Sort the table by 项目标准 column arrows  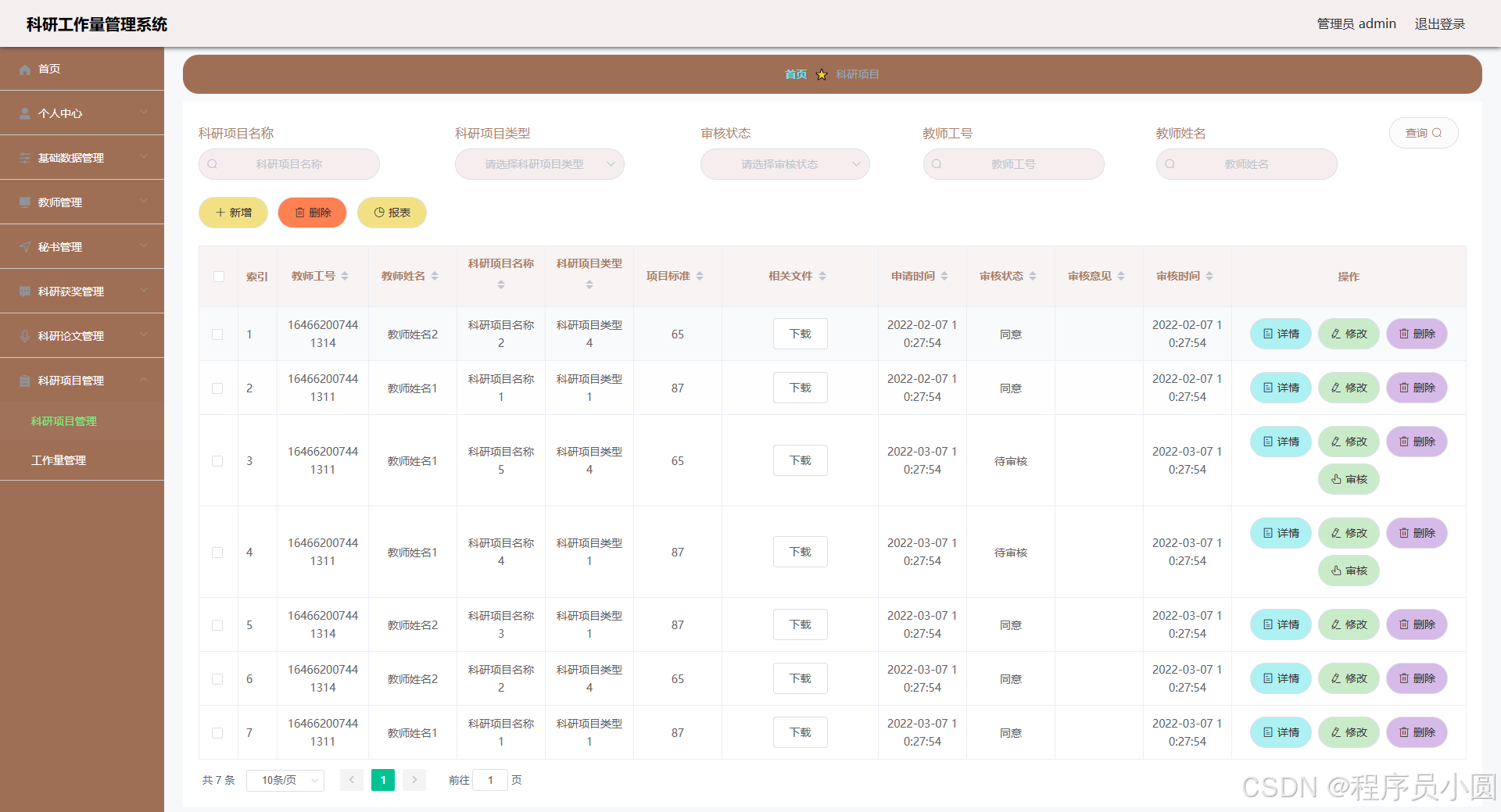point(700,276)
